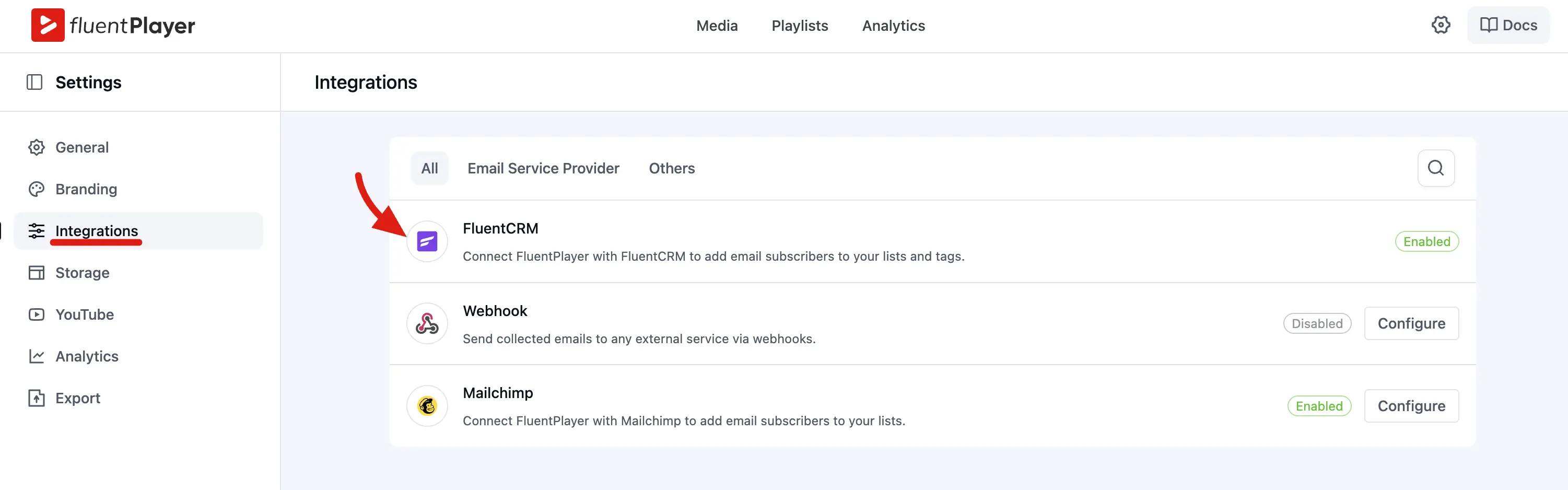Click the fluentPlayer logo icon

click(48, 25)
